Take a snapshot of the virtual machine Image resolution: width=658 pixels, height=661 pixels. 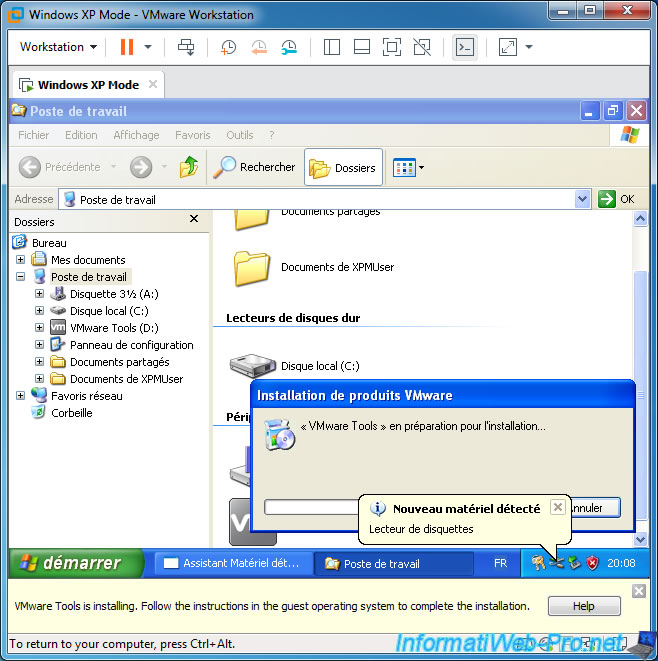[228, 47]
